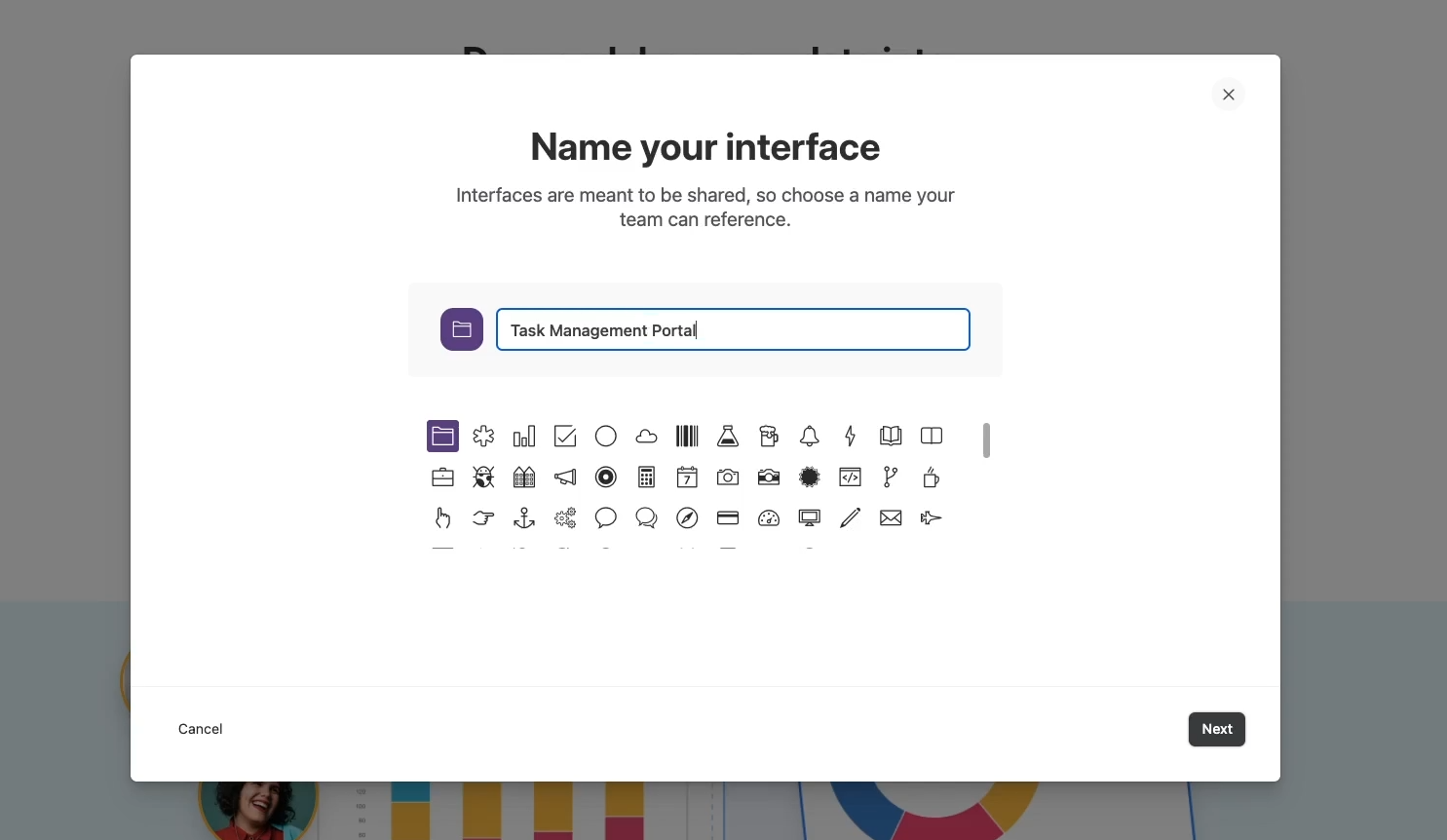This screenshot has height=840, width=1447.
Task: Choose the megaphone icon
Action: pos(565,477)
